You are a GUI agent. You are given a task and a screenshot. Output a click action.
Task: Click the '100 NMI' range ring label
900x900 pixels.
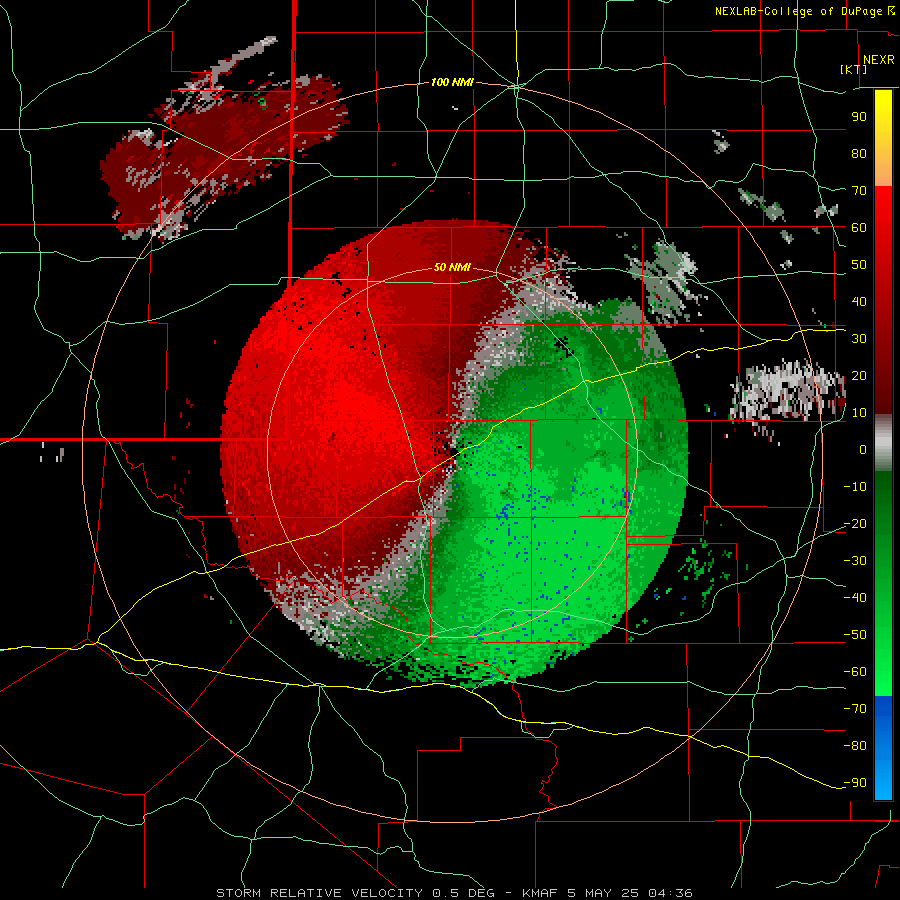(x=452, y=82)
